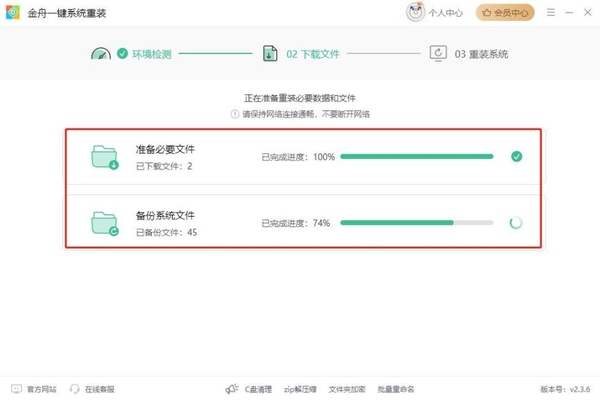This screenshot has width=600, height=400.
Task: Click the 环境检测 gauge icon
Action: coord(101,54)
